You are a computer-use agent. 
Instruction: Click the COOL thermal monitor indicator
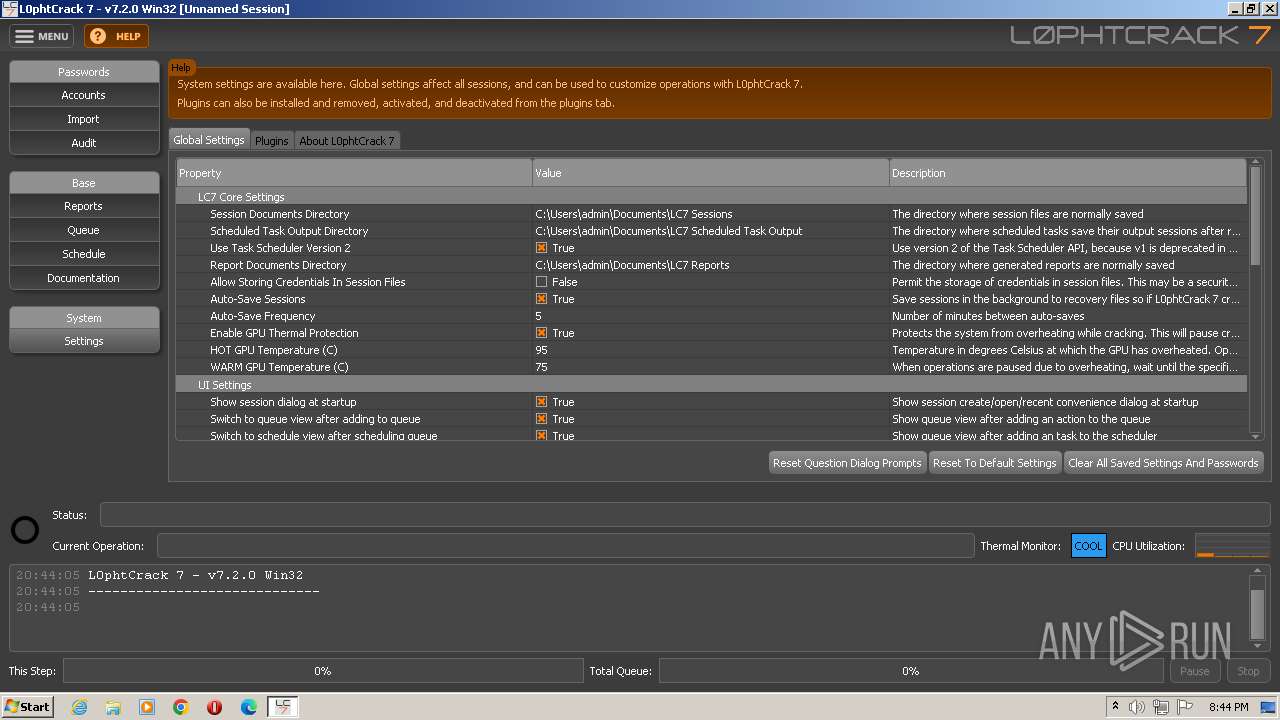(1088, 546)
